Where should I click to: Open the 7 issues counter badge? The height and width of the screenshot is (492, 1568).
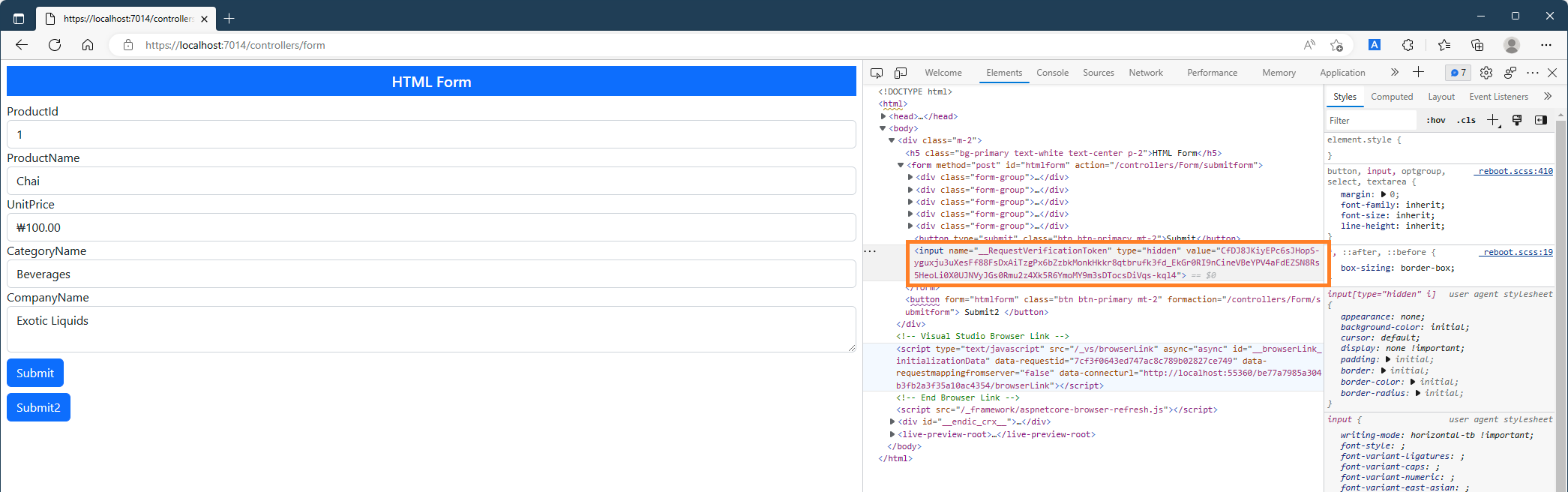click(1458, 73)
